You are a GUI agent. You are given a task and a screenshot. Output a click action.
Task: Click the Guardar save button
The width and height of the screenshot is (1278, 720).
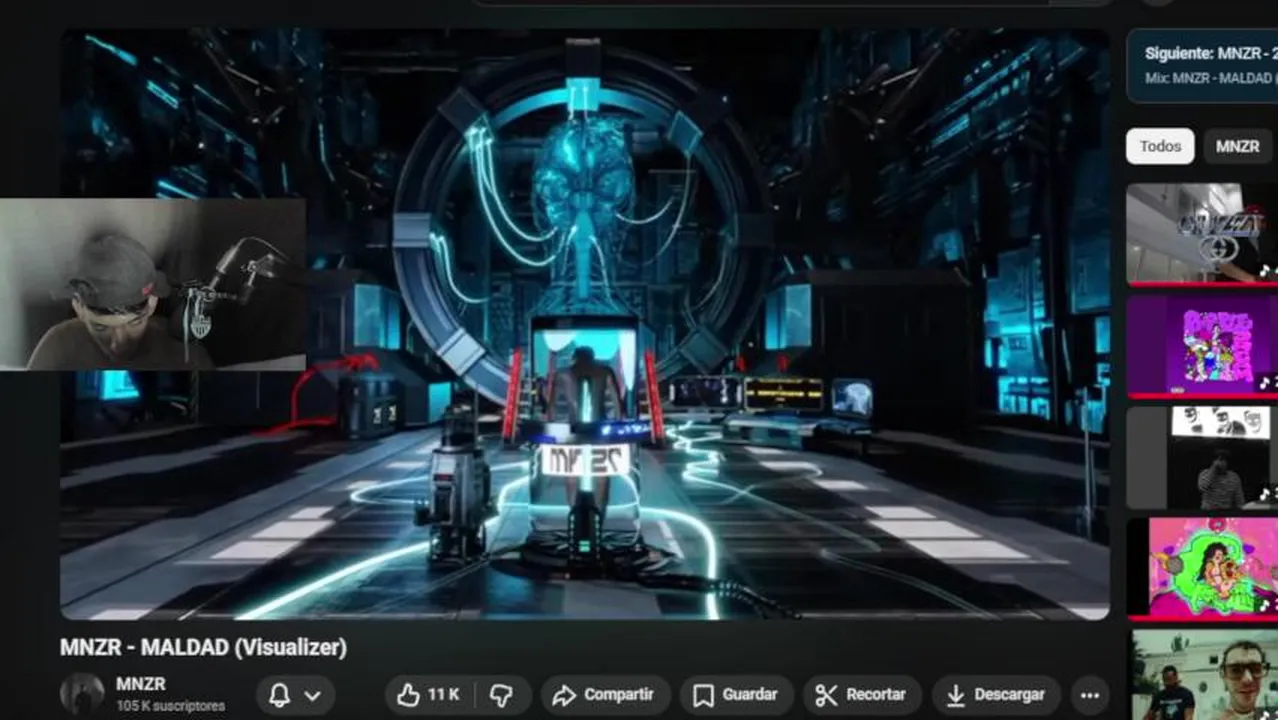coord(736,695)
